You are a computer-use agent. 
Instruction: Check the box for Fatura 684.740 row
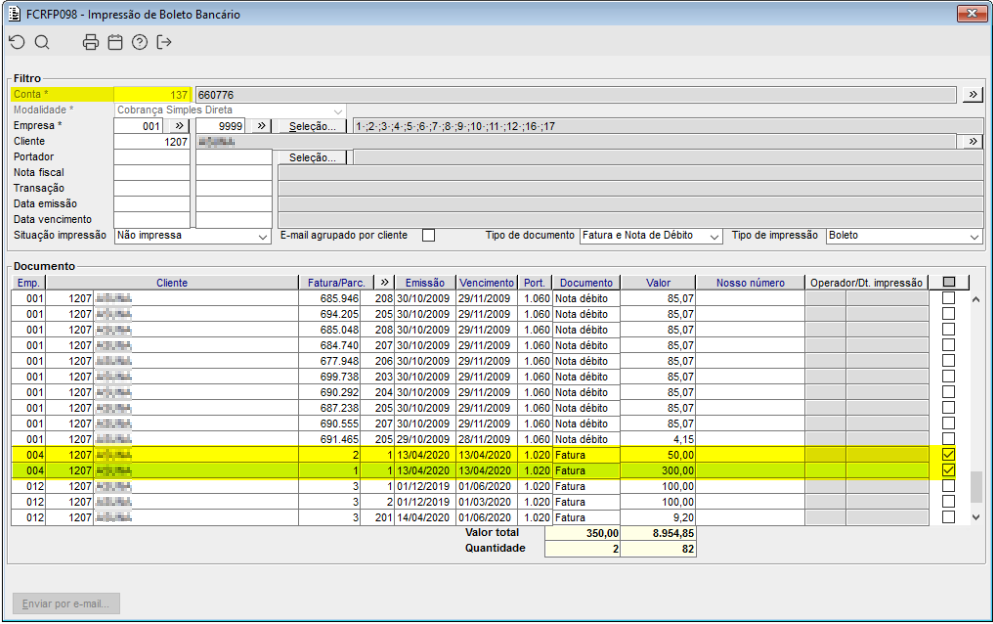tap(948, 345)
